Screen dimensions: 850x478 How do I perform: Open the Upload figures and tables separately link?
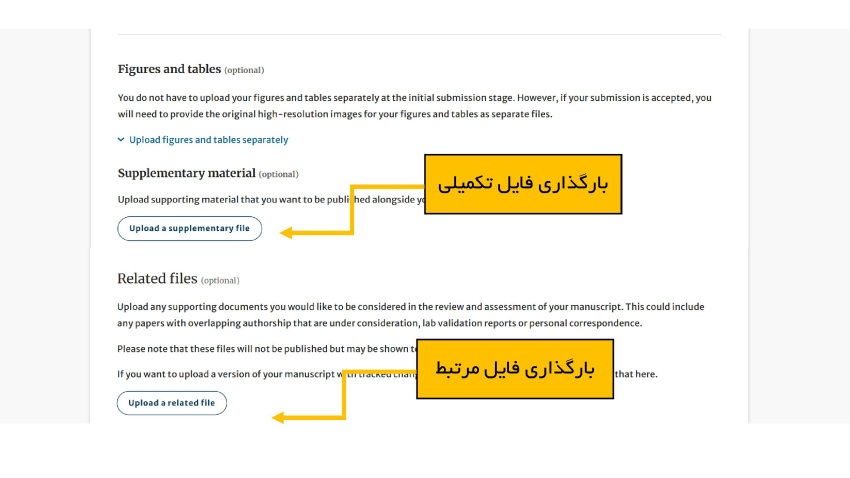pyautogui.click(x=208, y=140)
